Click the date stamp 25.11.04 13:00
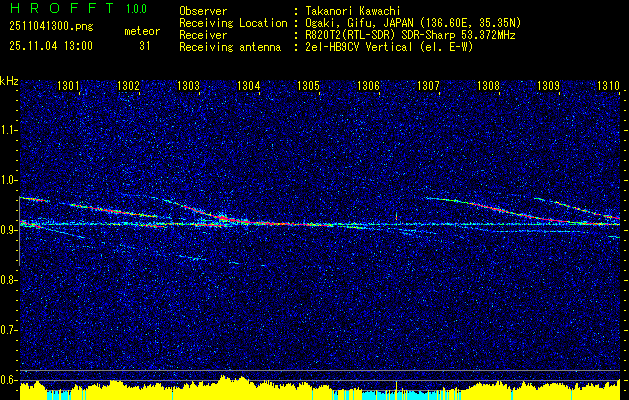Screen dimensions: 629x400 click(x=51, y=46)
